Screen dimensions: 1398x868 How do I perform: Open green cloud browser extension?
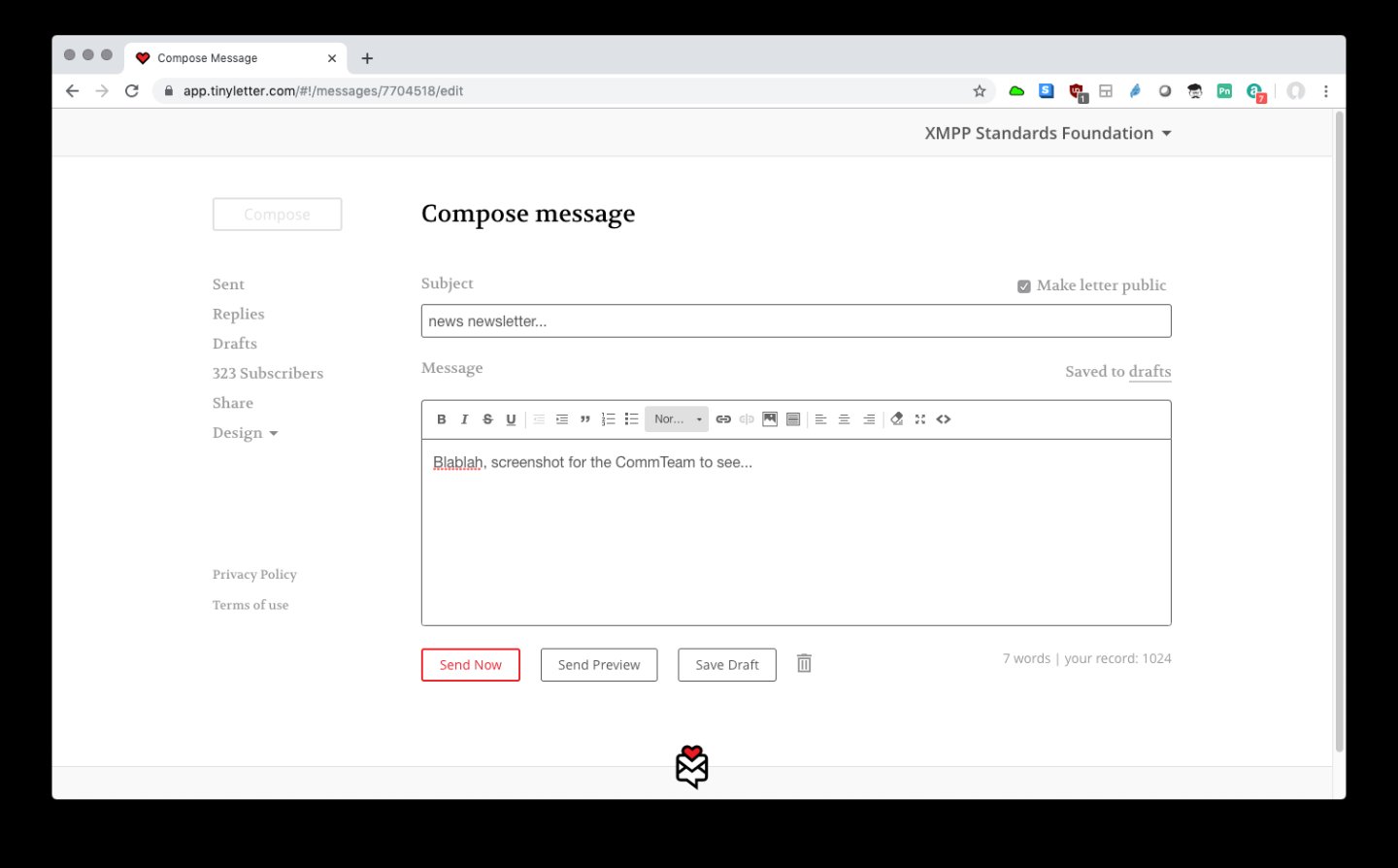1016,91
